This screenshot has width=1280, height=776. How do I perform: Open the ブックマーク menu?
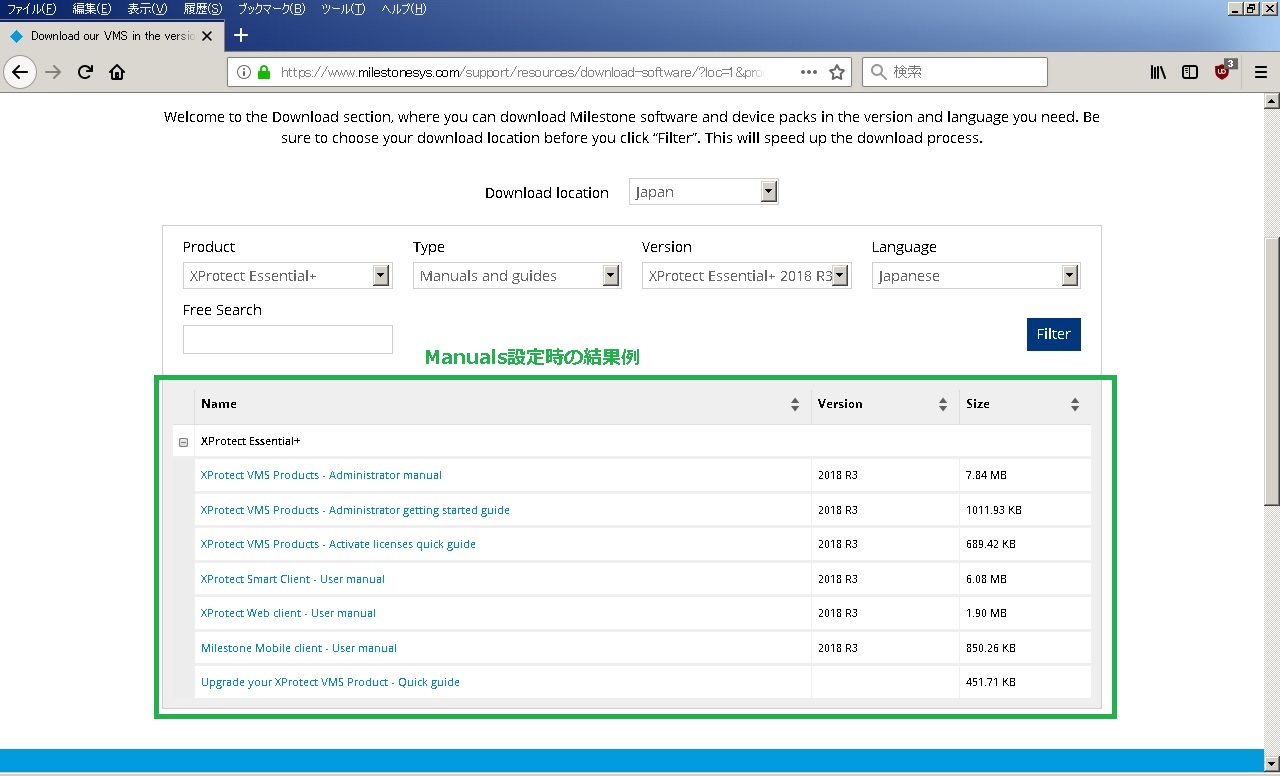coord(271,9)
